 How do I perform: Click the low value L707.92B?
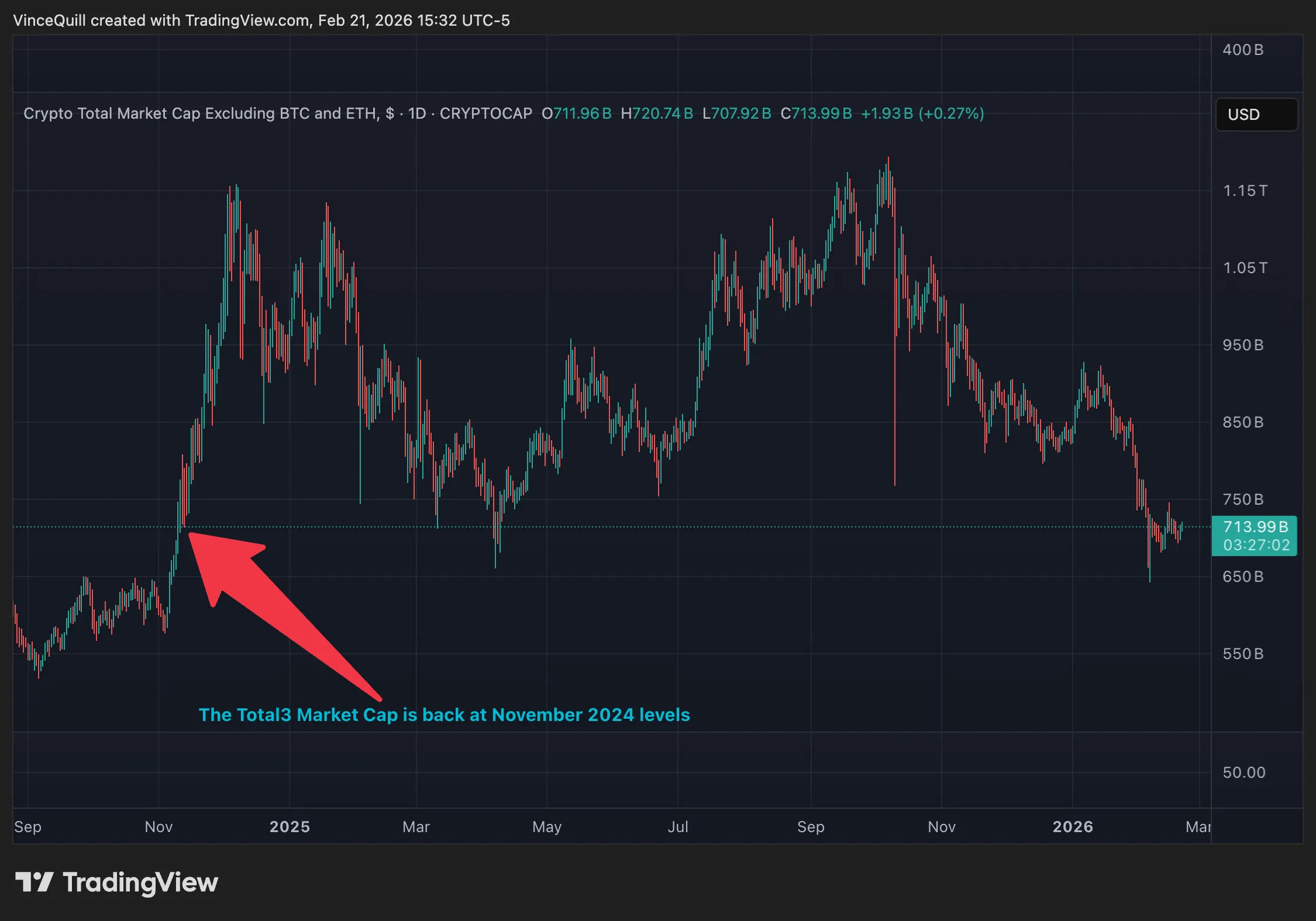click(x=736, y=114)
